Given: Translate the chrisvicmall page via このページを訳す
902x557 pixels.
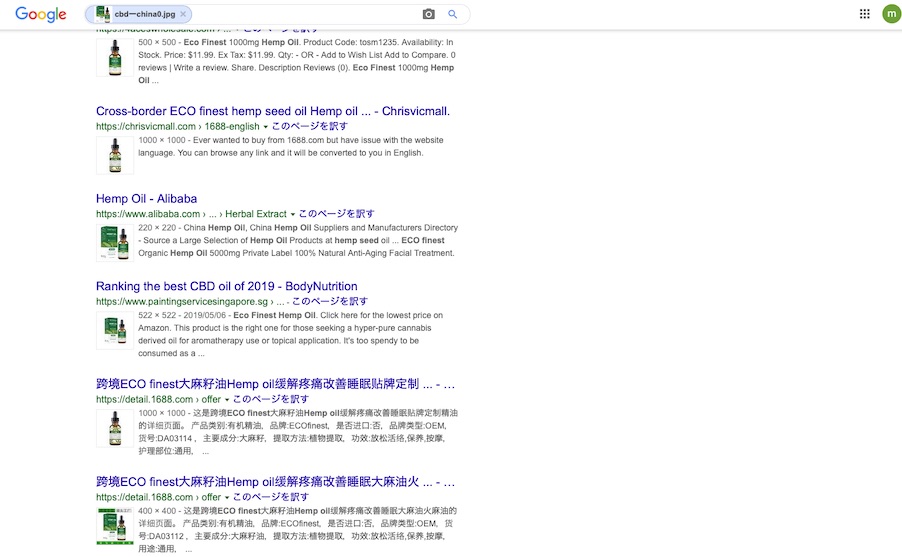Looking at the screenshot, I should [309, 126].
